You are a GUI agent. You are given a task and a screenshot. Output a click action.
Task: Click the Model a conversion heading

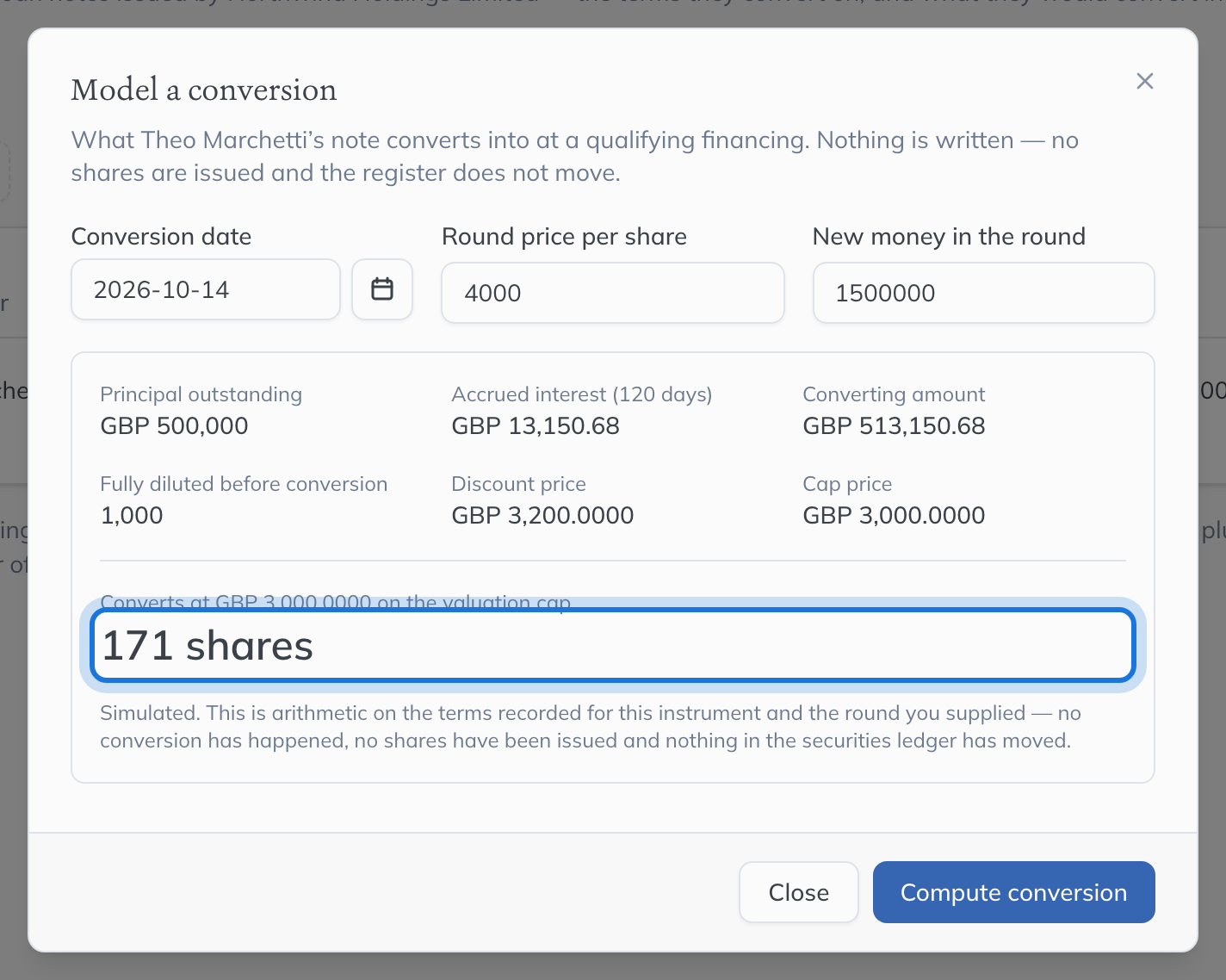[x=204, y=90]
